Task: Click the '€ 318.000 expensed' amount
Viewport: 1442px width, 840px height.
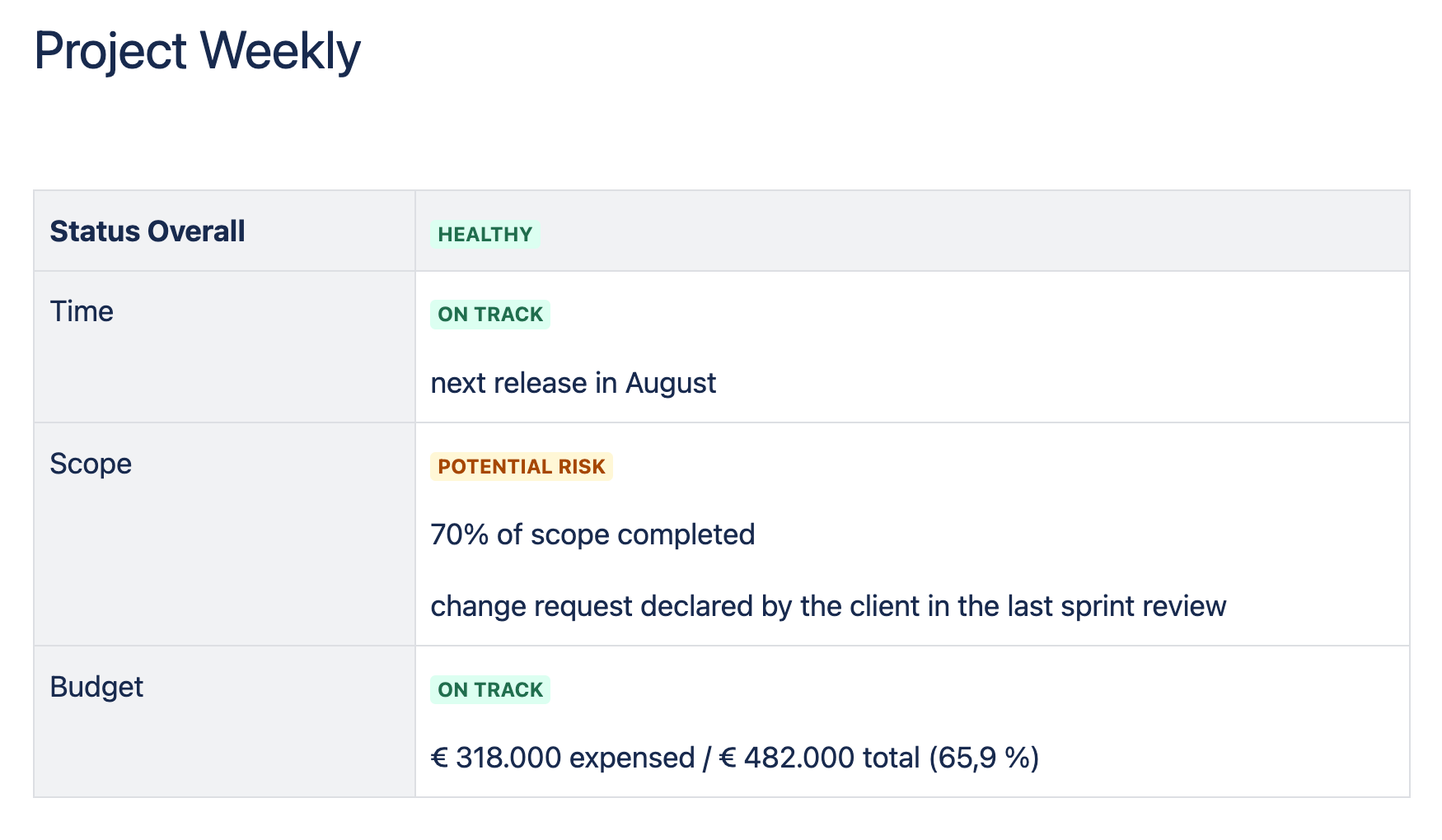Action: tap(563, 758)
